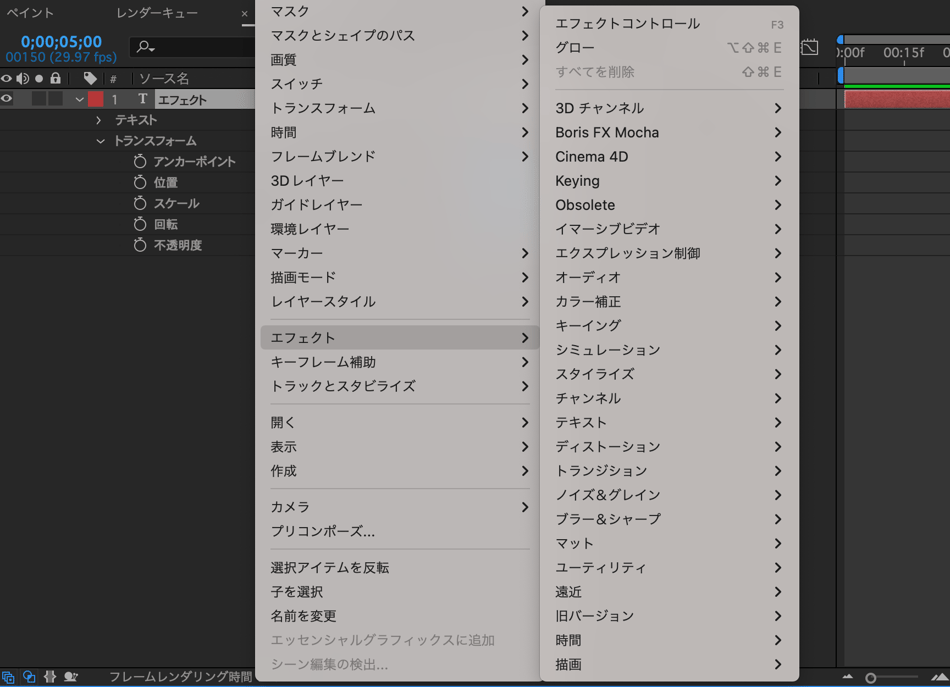
Task: Expand the テキスト property group
Action: [99, 120]
